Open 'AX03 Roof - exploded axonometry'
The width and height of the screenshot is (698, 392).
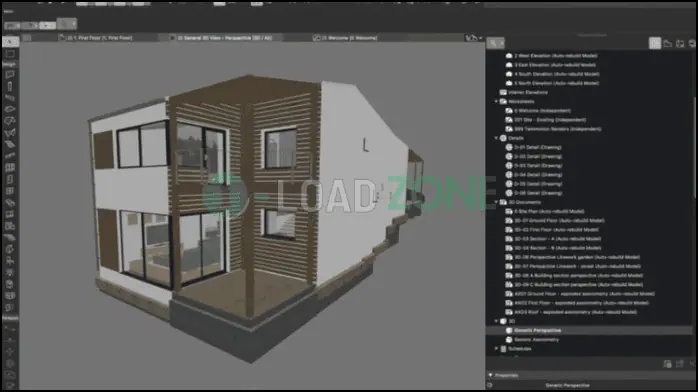point(576,312)
